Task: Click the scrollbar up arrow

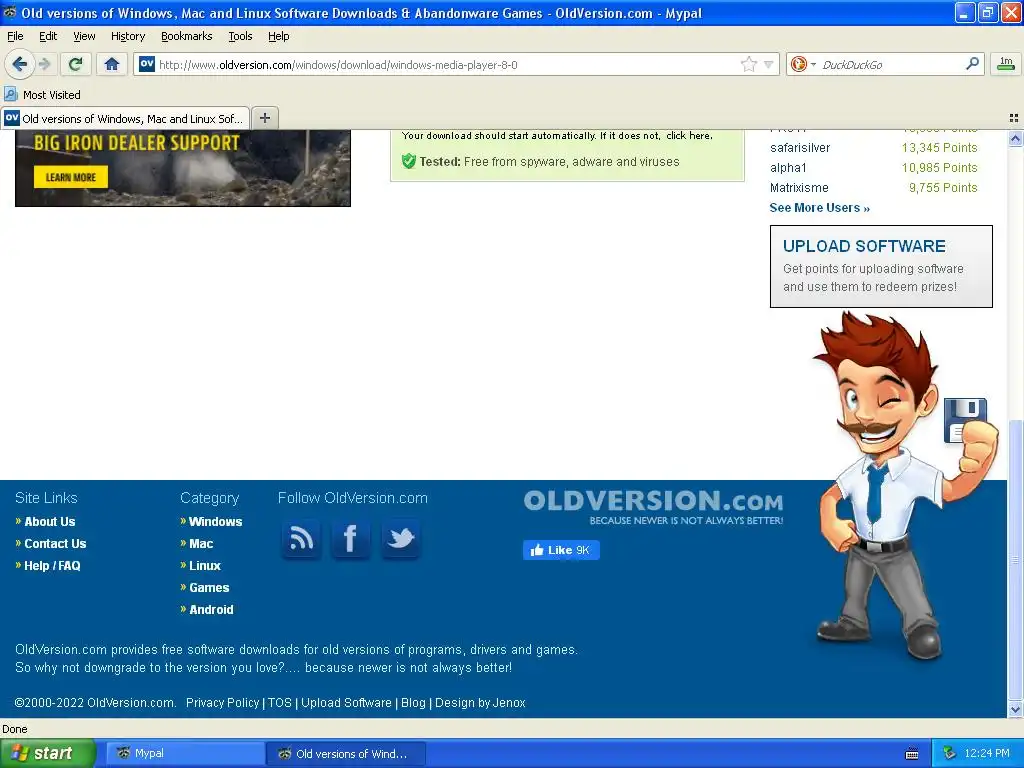Action: click(1015, 138)
